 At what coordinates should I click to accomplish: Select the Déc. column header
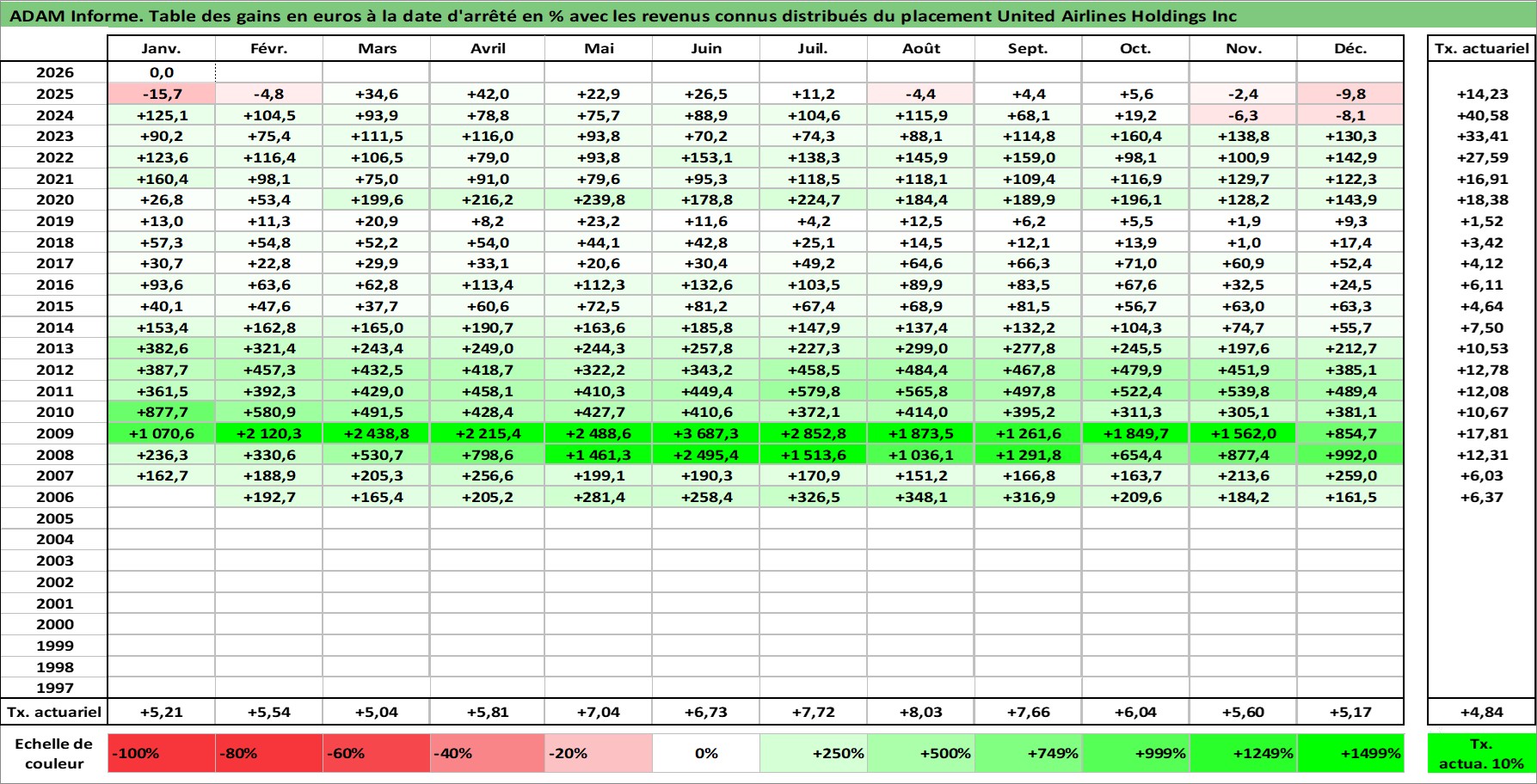pyautogui.click(x=1350, y=49)
